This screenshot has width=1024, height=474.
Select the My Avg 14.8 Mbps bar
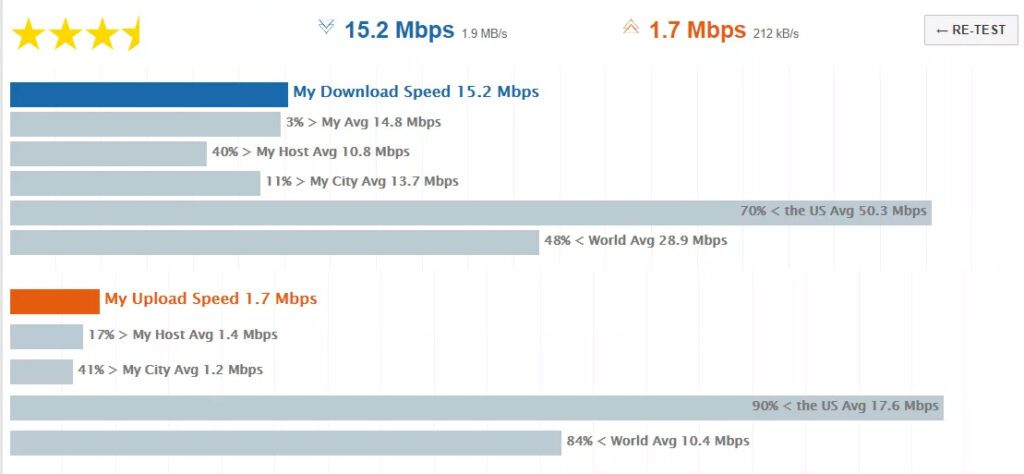pos(145,124)
